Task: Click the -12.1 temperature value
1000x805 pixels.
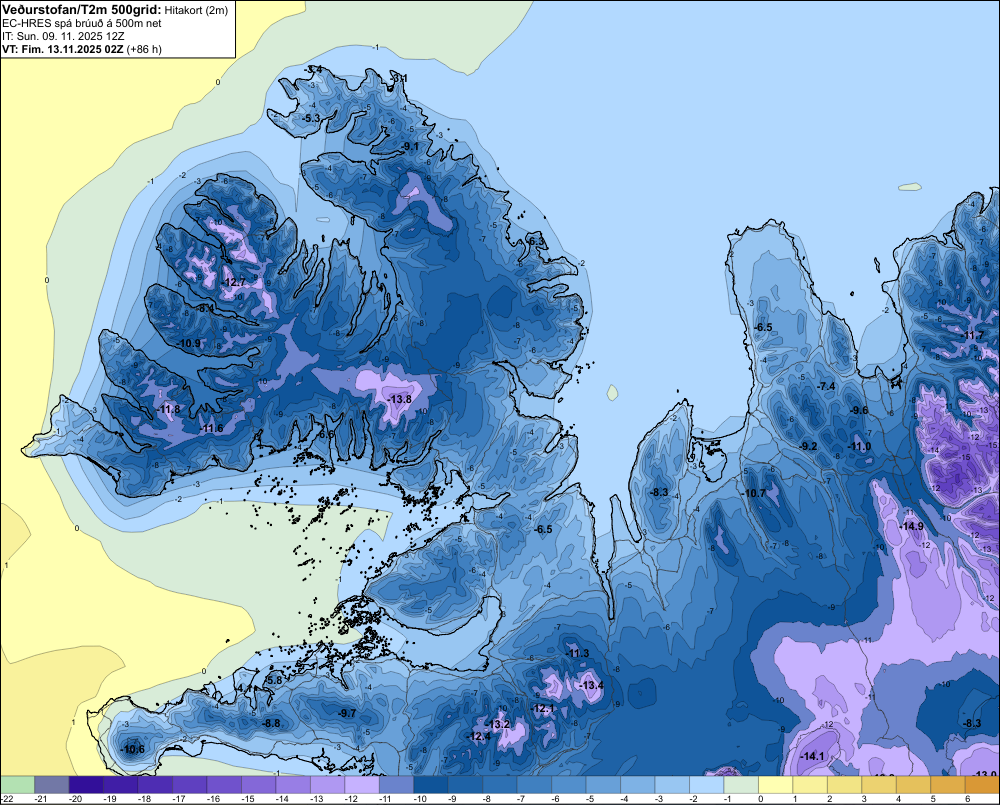Action: pos(543,708)
